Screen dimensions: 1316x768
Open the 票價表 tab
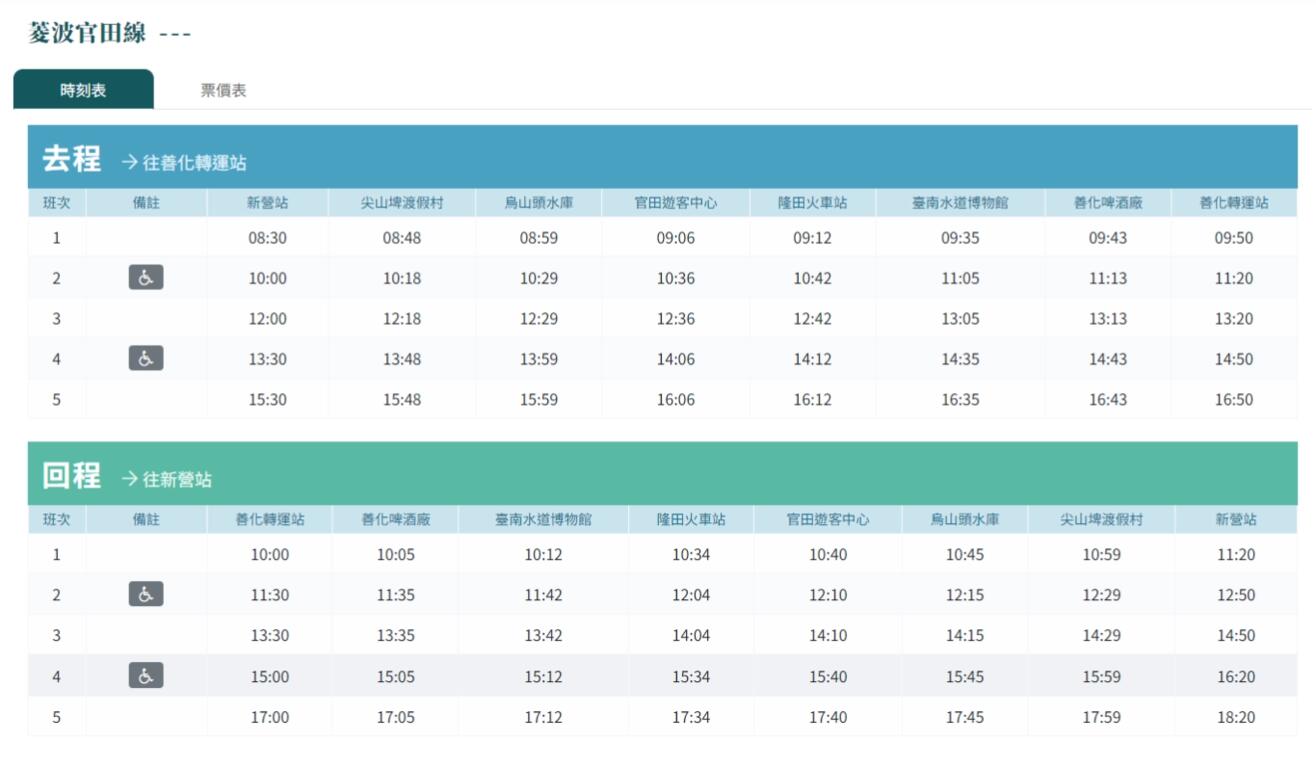223,90
